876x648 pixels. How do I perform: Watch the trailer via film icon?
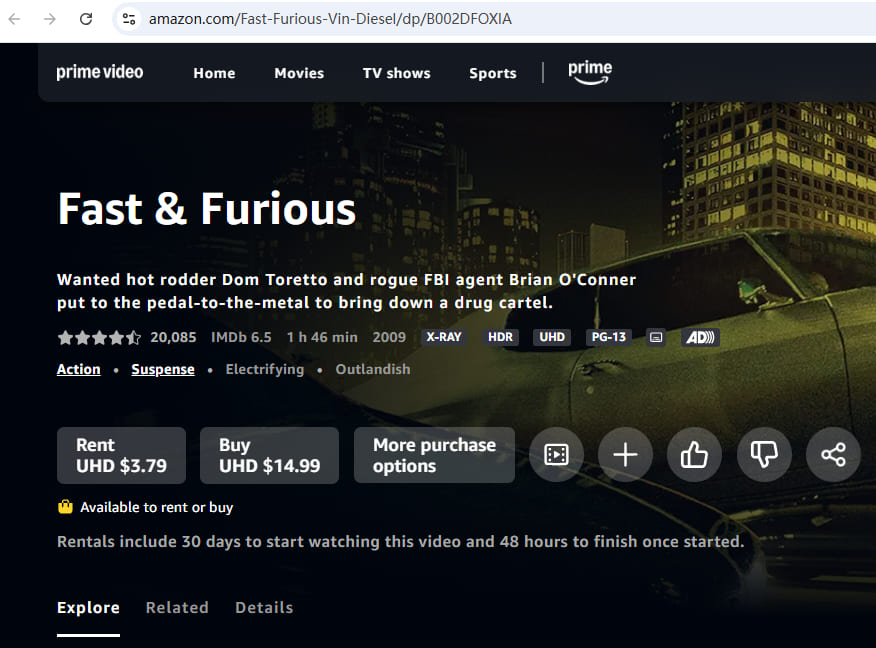click(556, 455)
